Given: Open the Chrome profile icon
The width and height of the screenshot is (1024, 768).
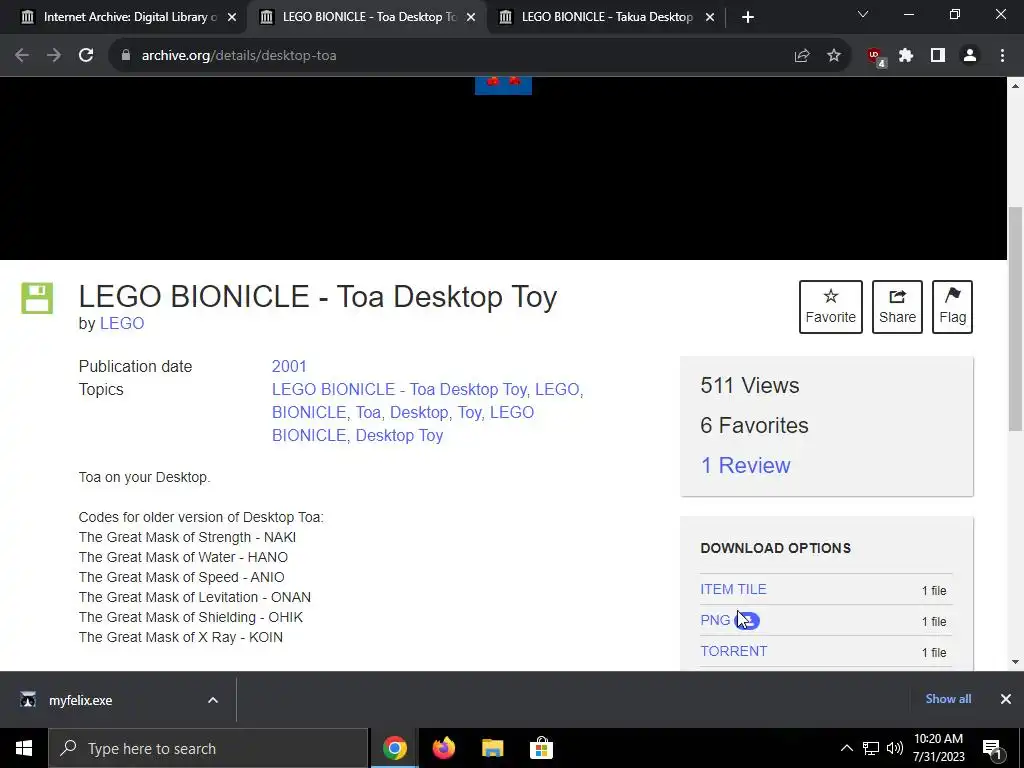Looking at the screenshot, I should point(970,56).
